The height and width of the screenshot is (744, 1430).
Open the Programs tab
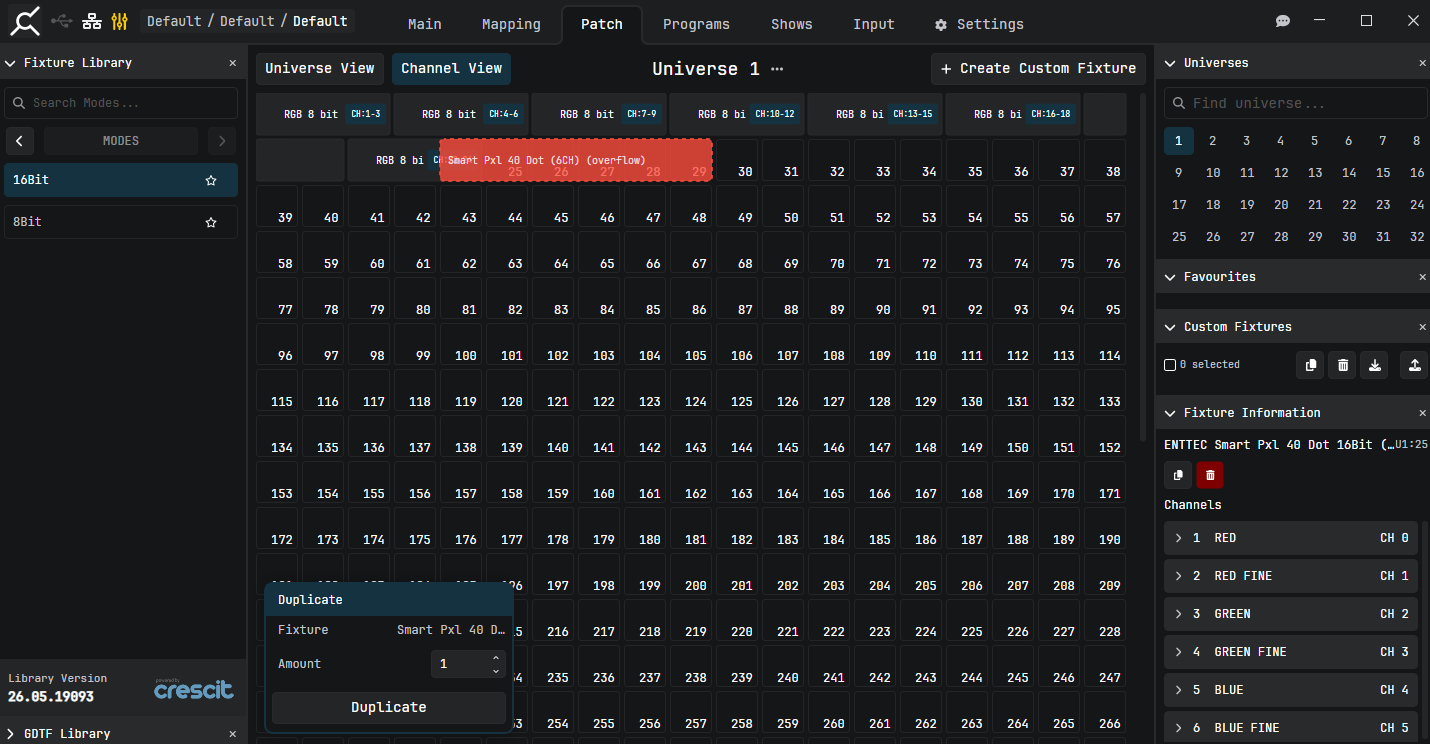point(696,24)
